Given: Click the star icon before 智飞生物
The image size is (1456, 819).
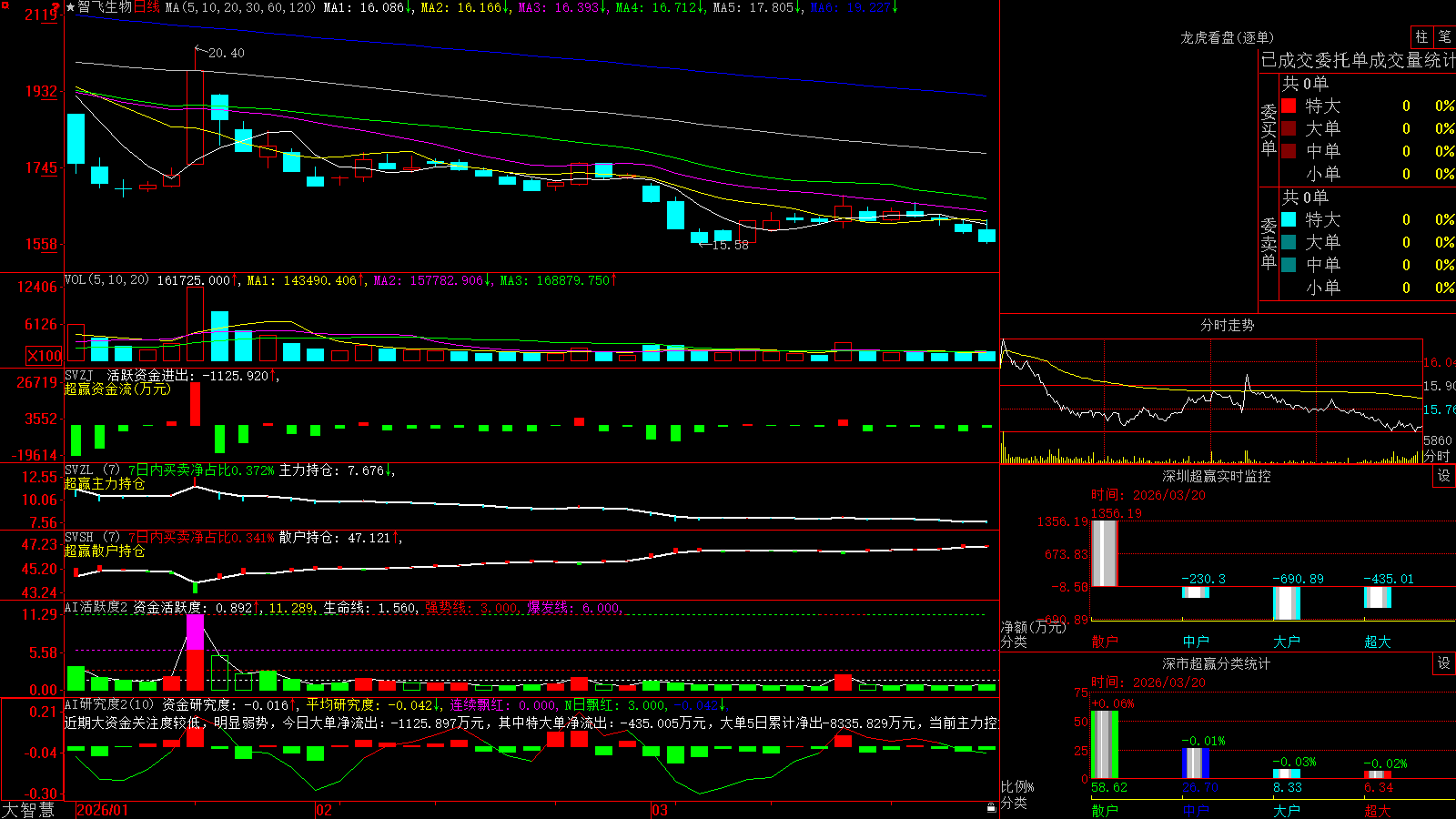Looking at the screenshot, I should pyautogui.click(x=70, y=7).
